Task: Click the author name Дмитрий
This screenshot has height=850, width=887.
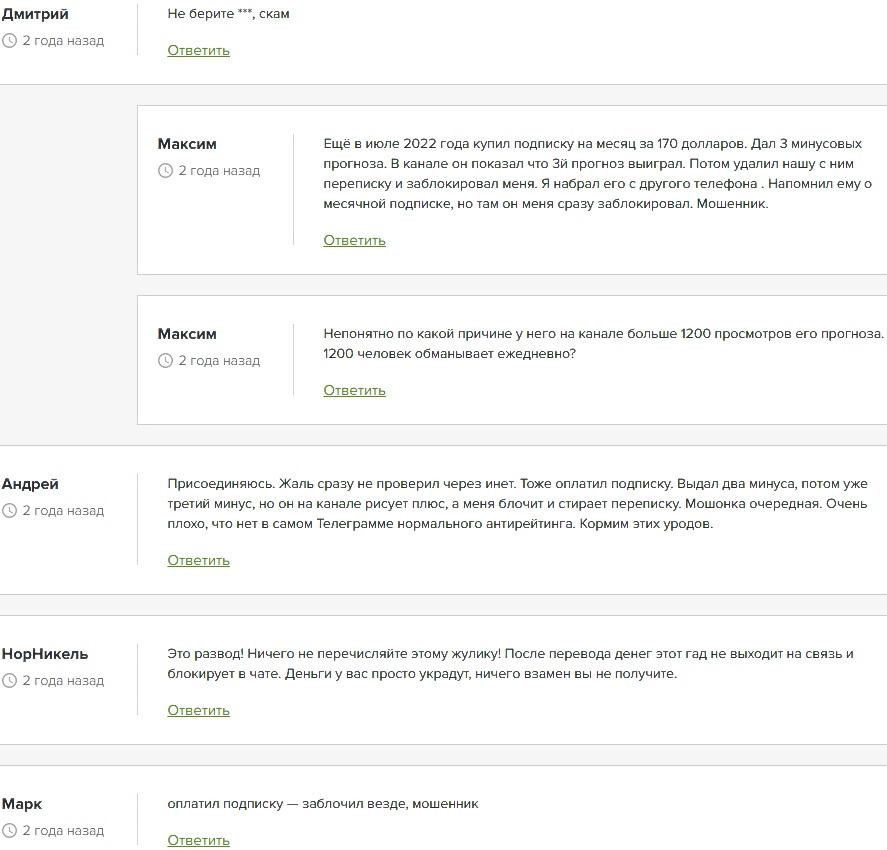Action: 35,14
